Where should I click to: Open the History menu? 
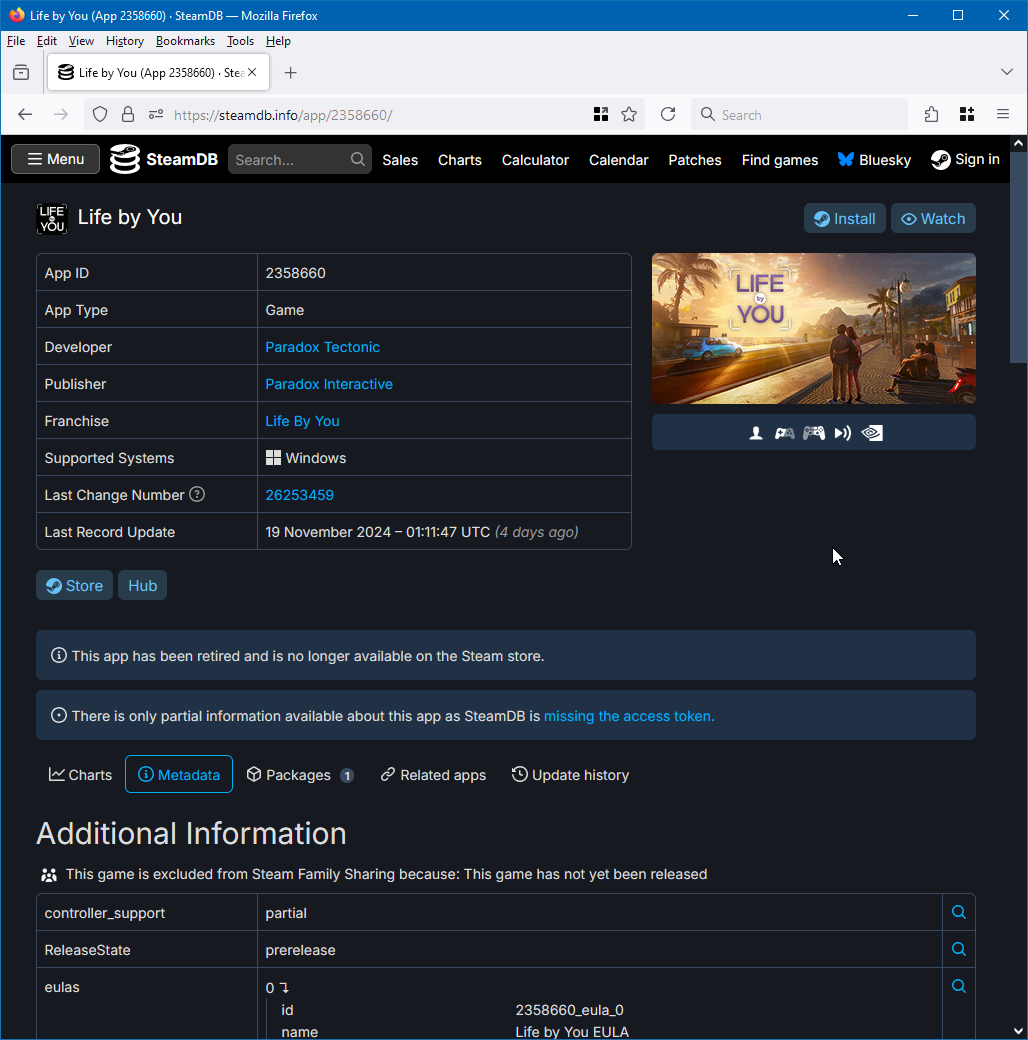(125, 41)
